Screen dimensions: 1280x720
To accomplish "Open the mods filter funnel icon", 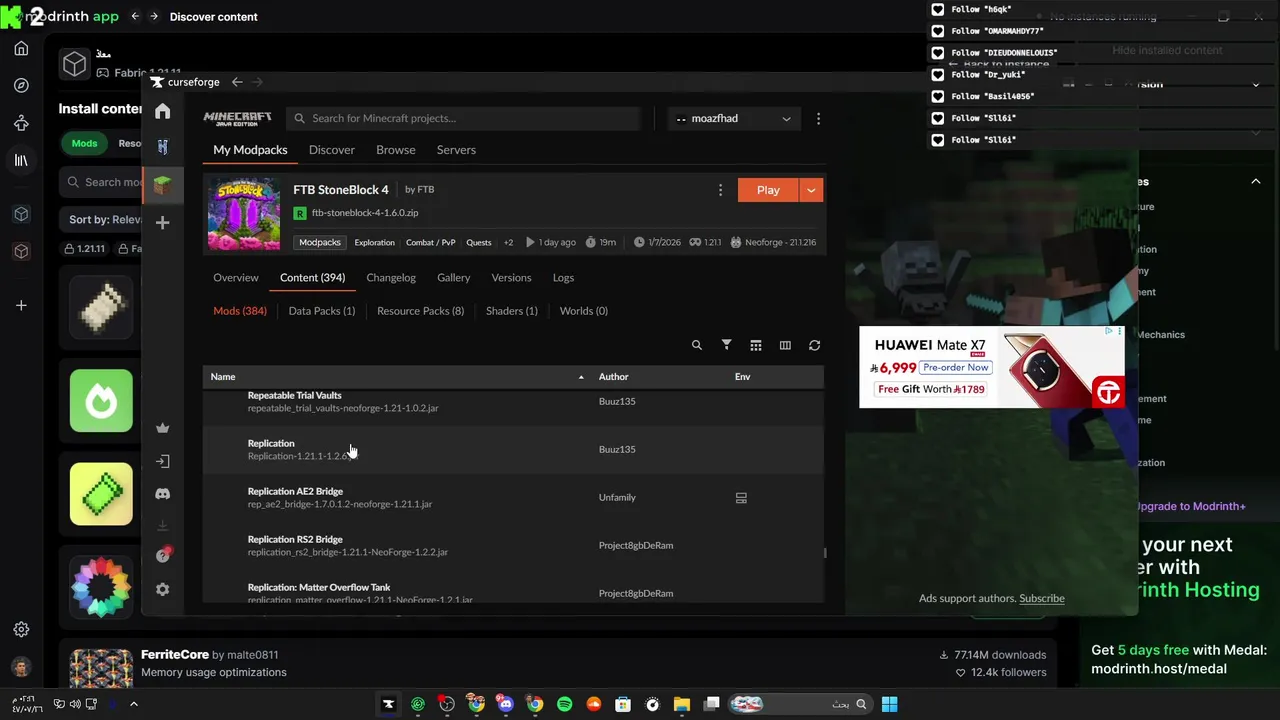I will tap(727, 345).
